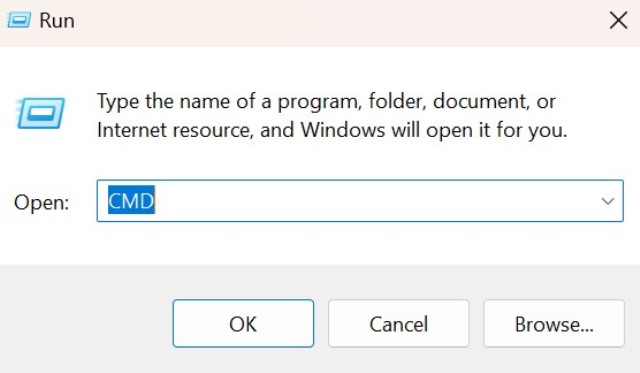Click gray footer area left of OK
640x373 pixels.
click(x=86, y=322)
